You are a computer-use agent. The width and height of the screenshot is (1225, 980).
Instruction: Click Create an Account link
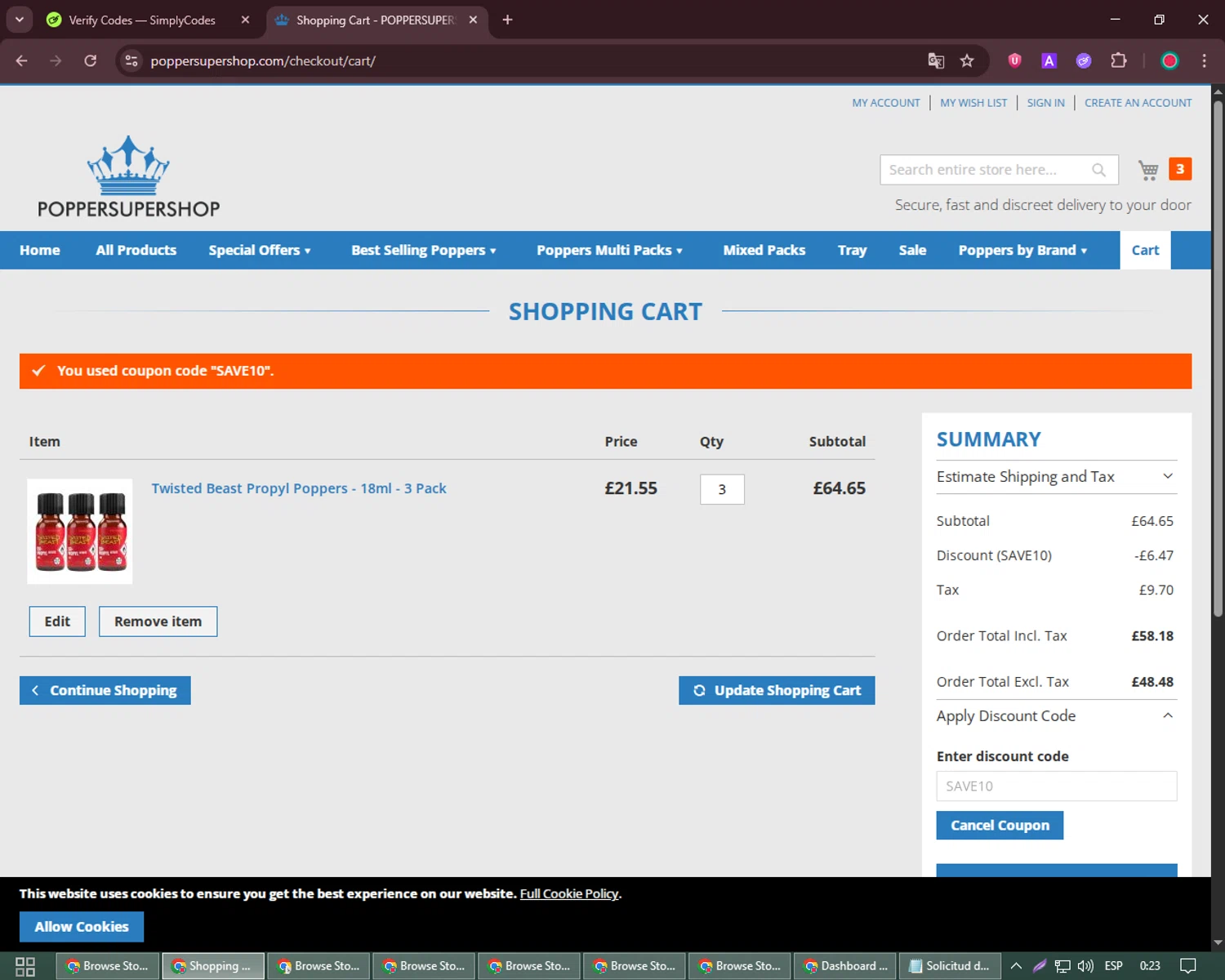[x=1138, y=103]
